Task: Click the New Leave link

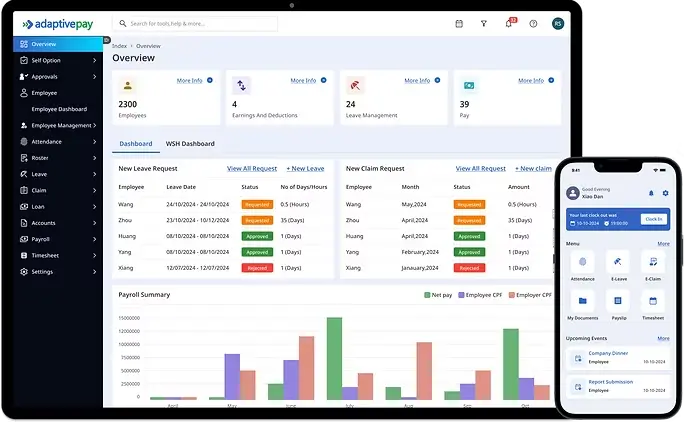Action: 305,169
